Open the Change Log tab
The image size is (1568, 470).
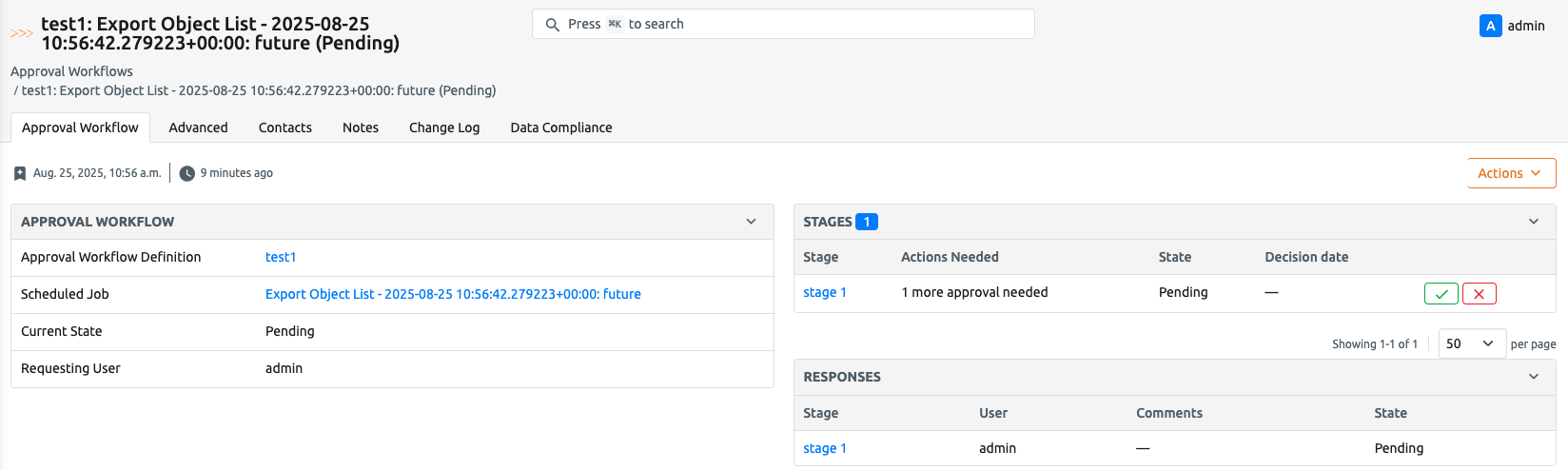(443, 127)
